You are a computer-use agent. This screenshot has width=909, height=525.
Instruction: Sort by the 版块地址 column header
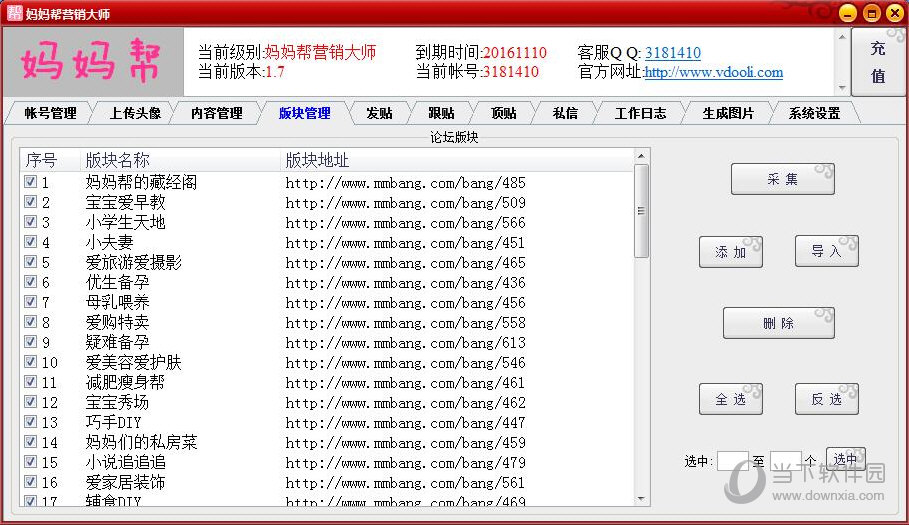[x=457, y=160]
